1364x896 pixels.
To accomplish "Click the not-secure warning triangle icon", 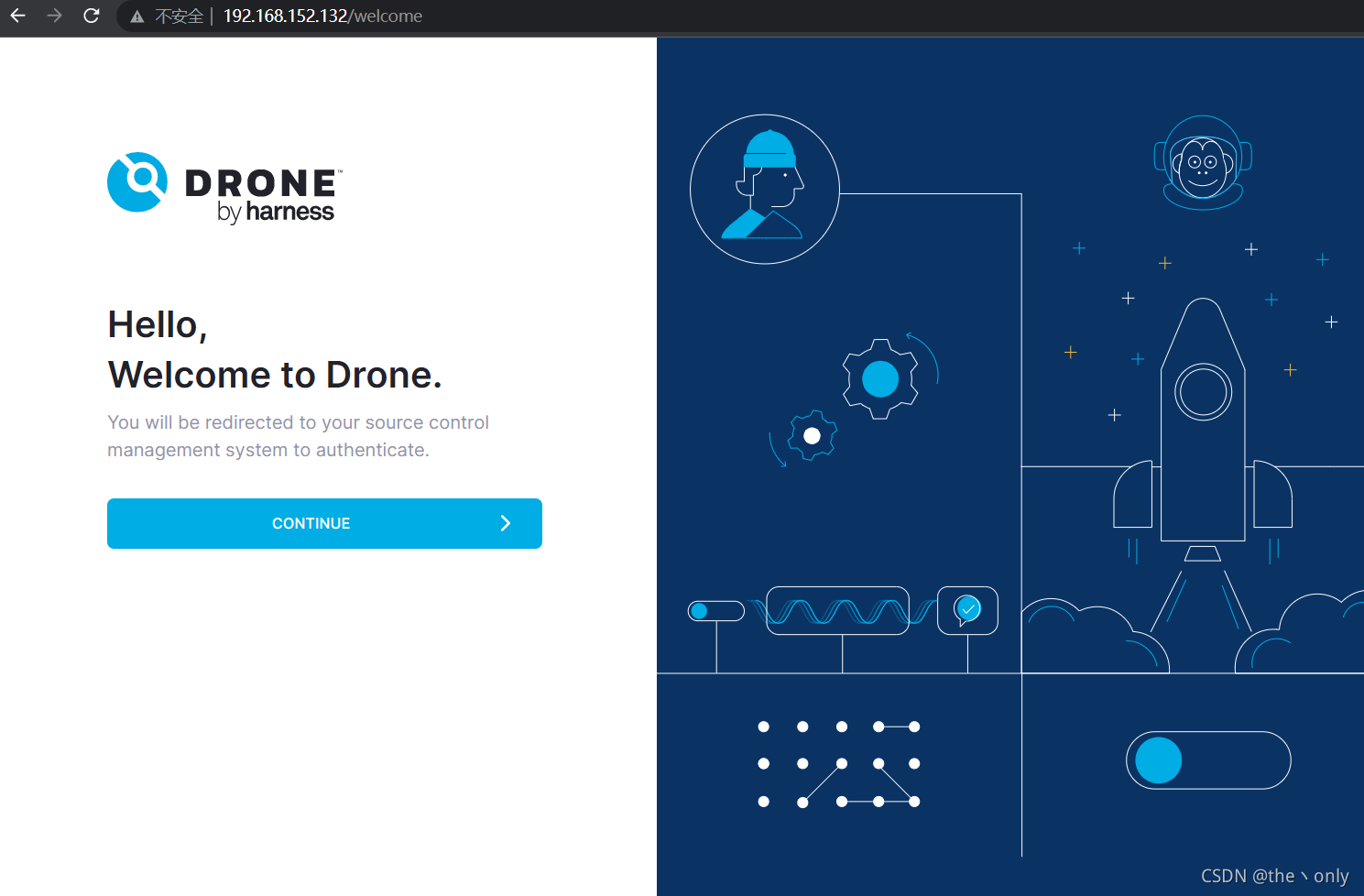I will click(137, 16).
